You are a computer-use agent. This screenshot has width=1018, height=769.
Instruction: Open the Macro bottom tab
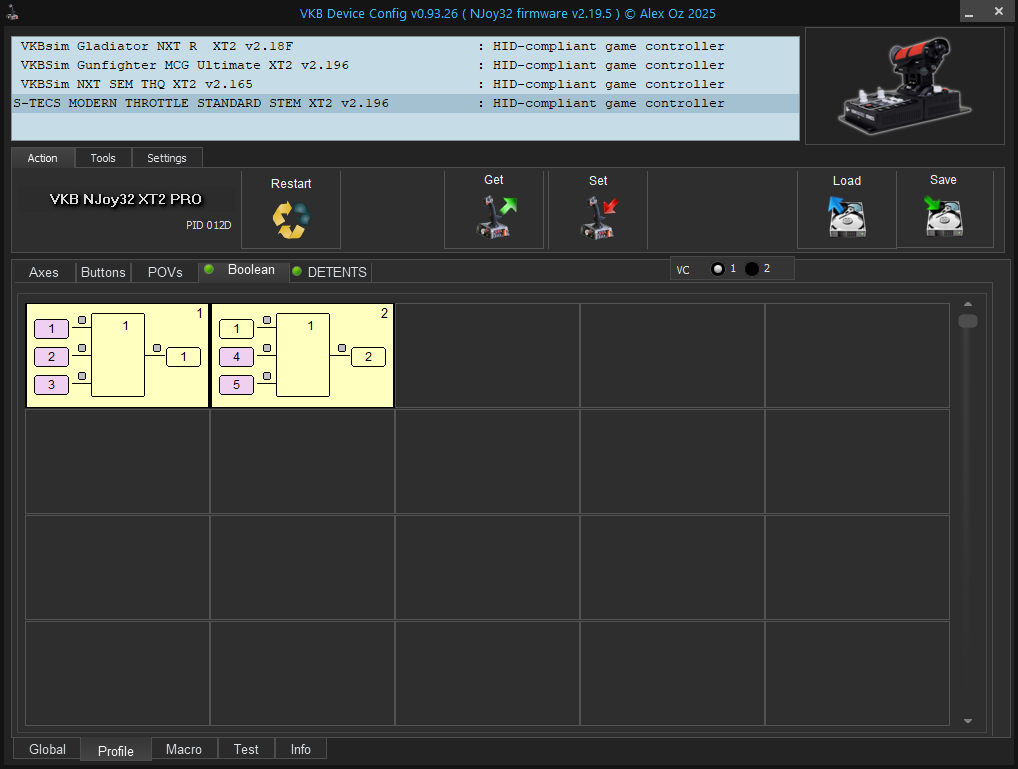184,749
